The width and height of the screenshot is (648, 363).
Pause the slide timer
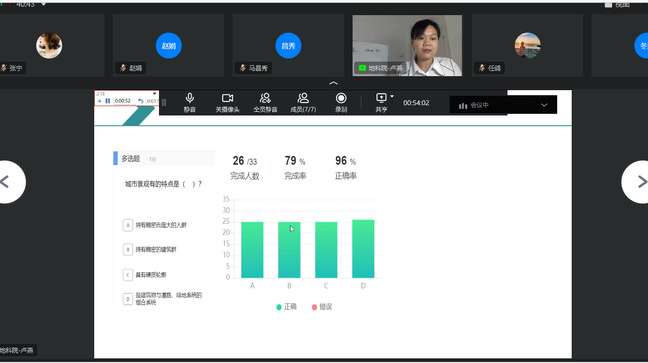pos(108,101)
